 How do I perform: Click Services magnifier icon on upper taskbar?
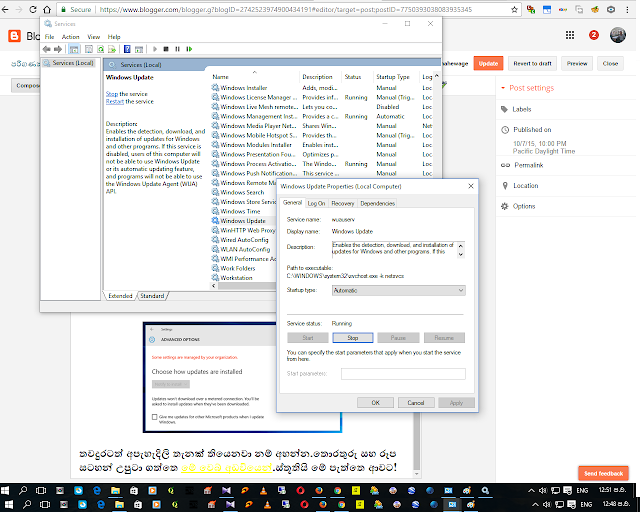[x=485, y=490]
